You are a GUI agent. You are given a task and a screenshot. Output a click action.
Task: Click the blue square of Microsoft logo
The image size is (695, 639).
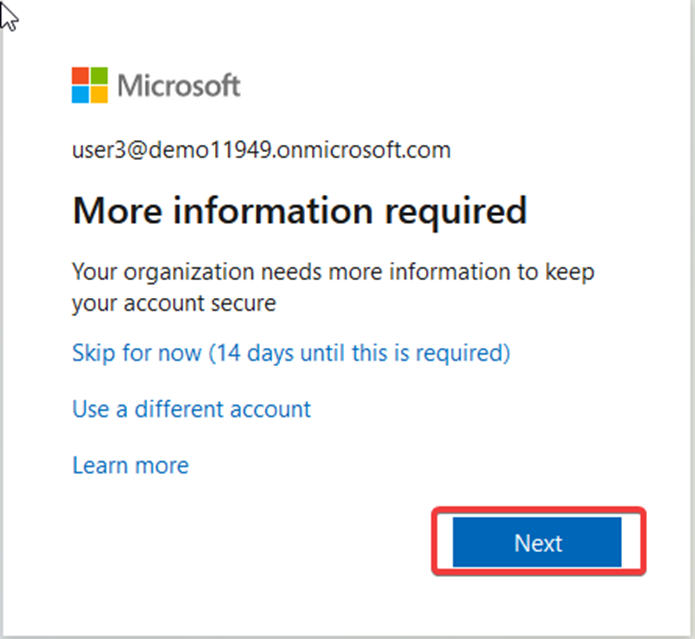tap(80, 94)
